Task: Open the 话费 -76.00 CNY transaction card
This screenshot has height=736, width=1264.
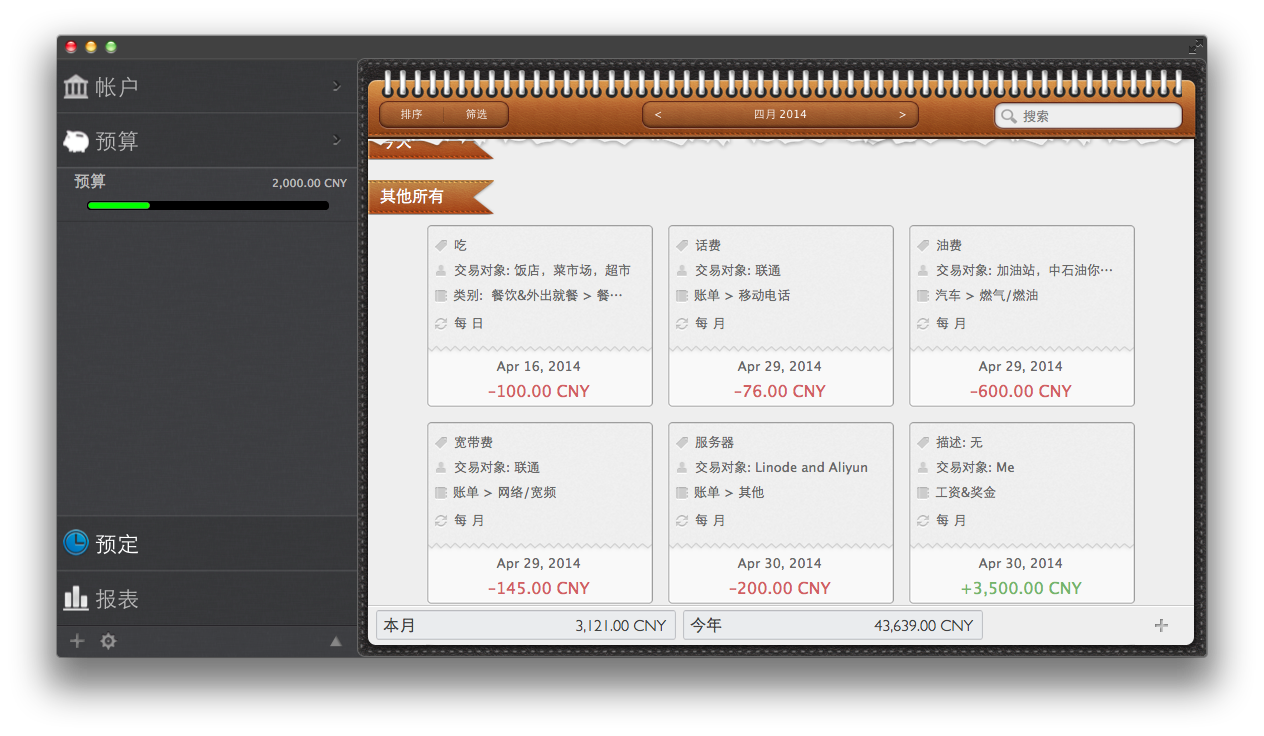Action: point(781,316)
